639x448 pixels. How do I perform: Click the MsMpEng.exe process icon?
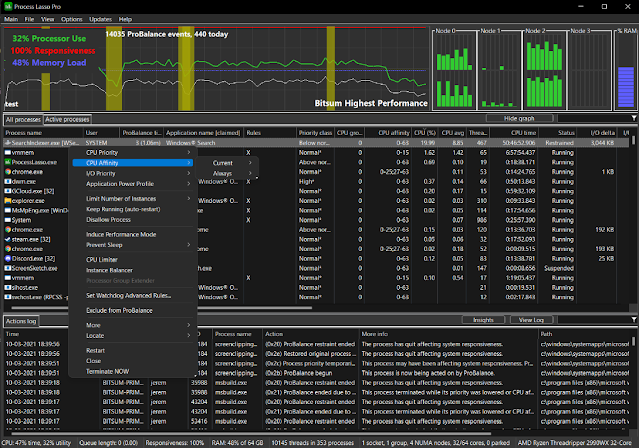pos(7,210)
